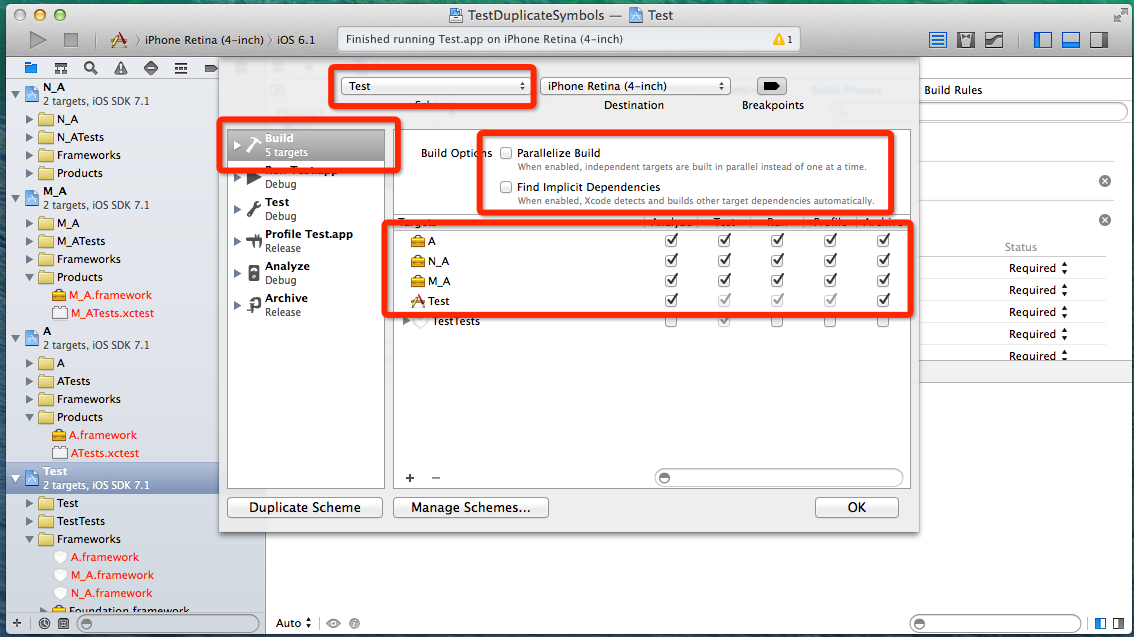Image resolution: width=1134 pixels, height=637 pixels.
Task: Click the filter field at bottom right
Action: point(994,623)
